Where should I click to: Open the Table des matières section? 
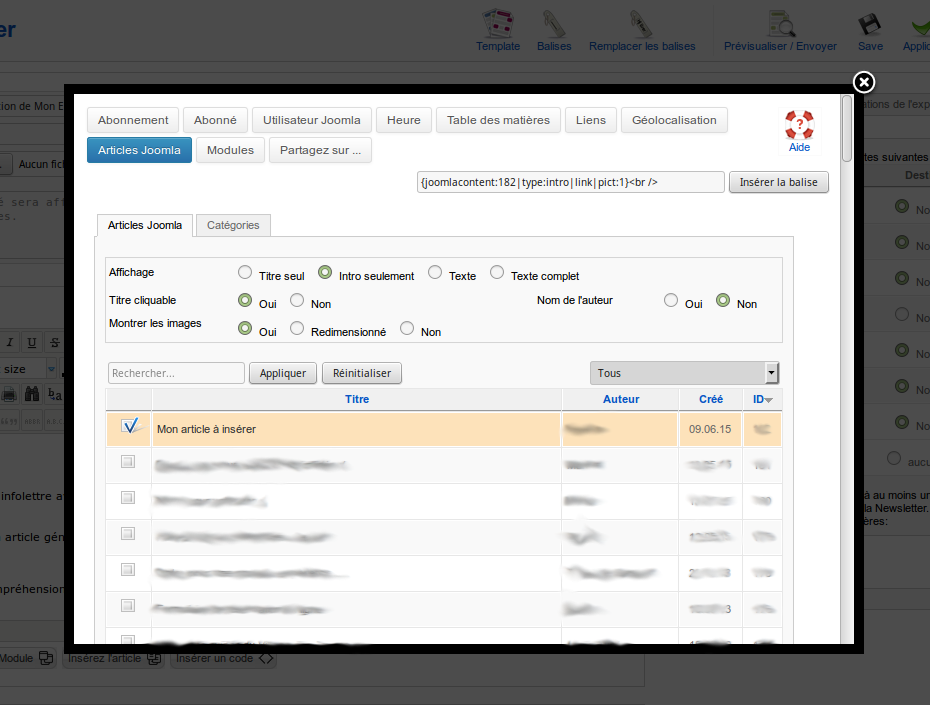point(498,119)
